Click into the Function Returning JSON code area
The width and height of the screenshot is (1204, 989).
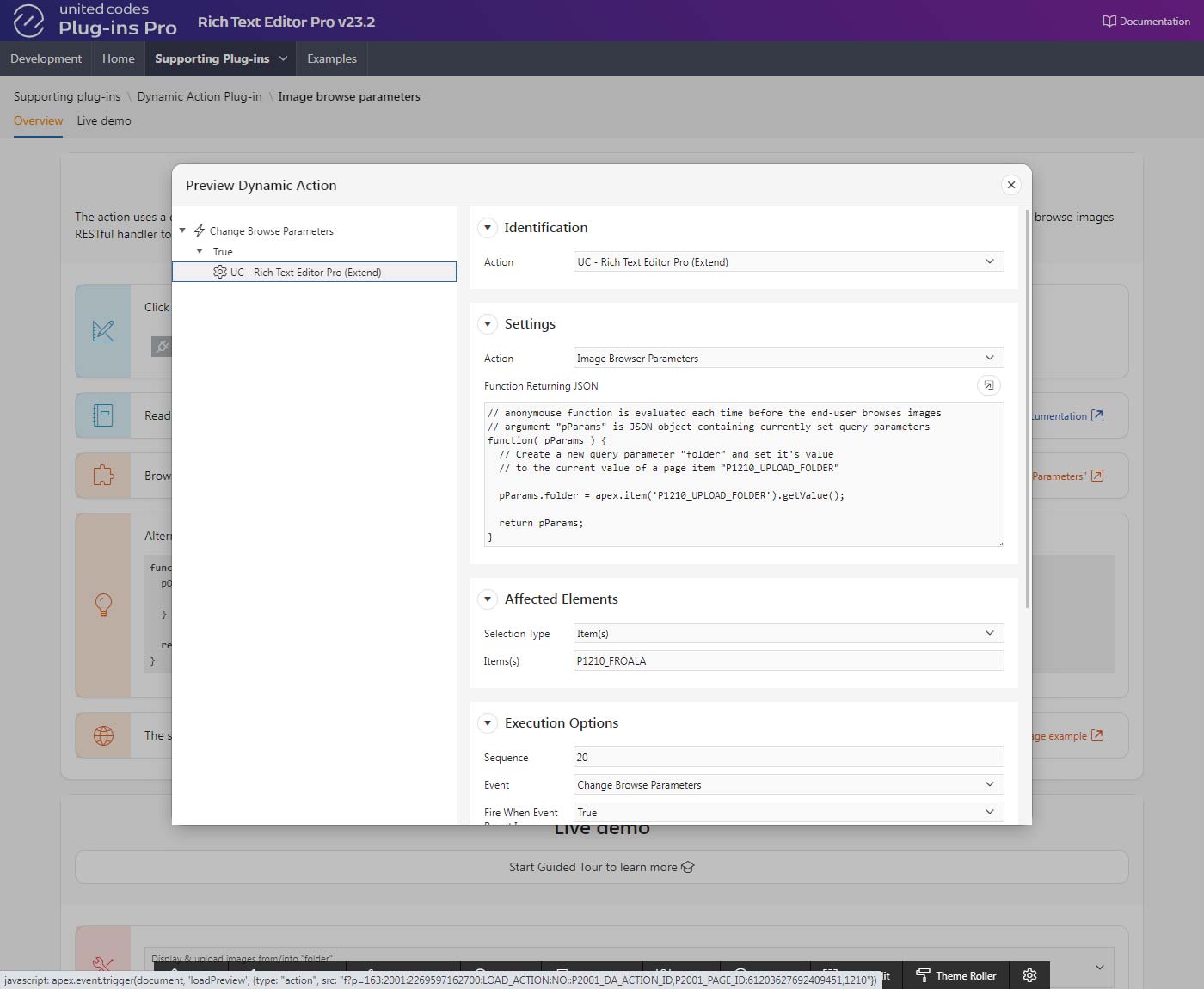(x=744, y=475)
